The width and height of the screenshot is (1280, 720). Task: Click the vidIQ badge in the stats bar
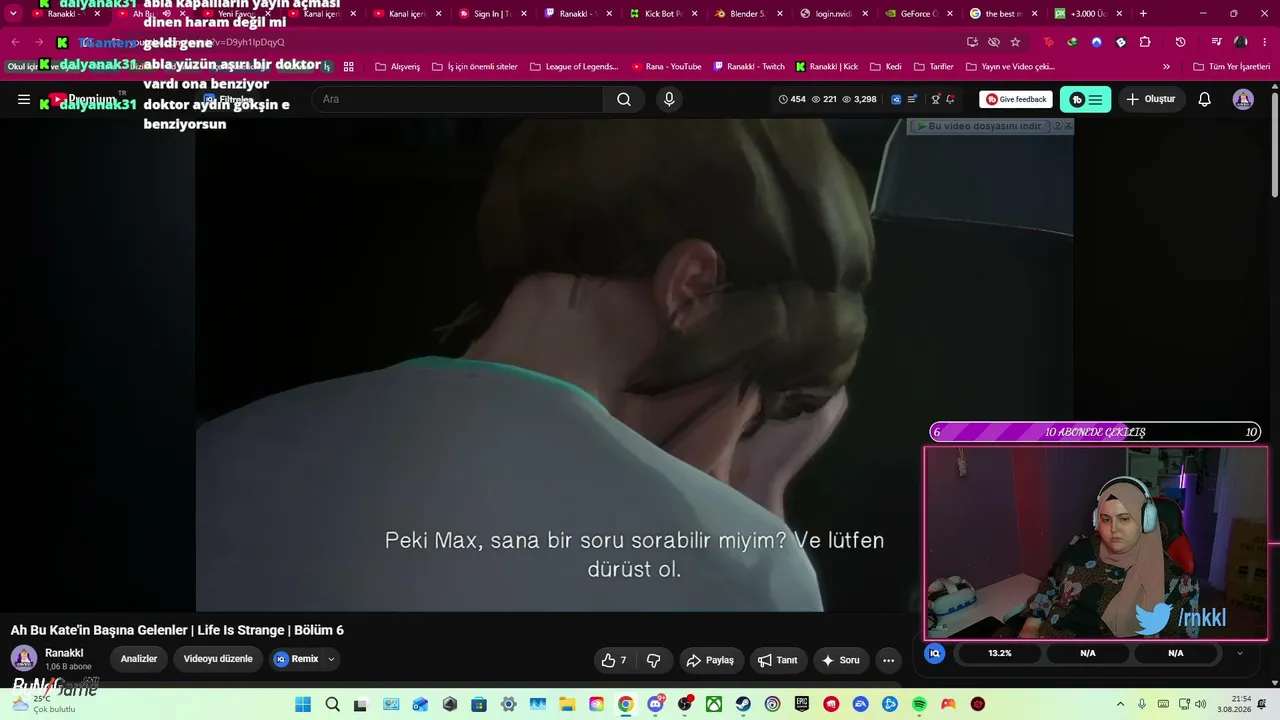(x=896, y=99)
